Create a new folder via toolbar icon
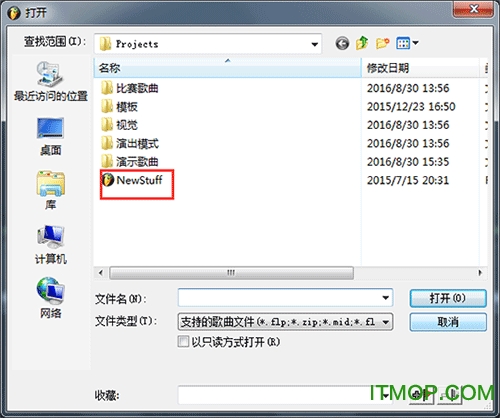Viewport: 500px width, 418px height. (382, 43)
